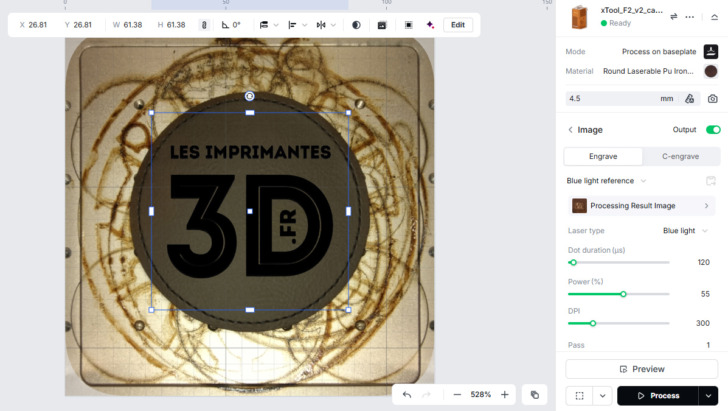Open Processing Result Image settings
Image resolution: width=728 pixels, height=411 pixels.
coord(641,206)
